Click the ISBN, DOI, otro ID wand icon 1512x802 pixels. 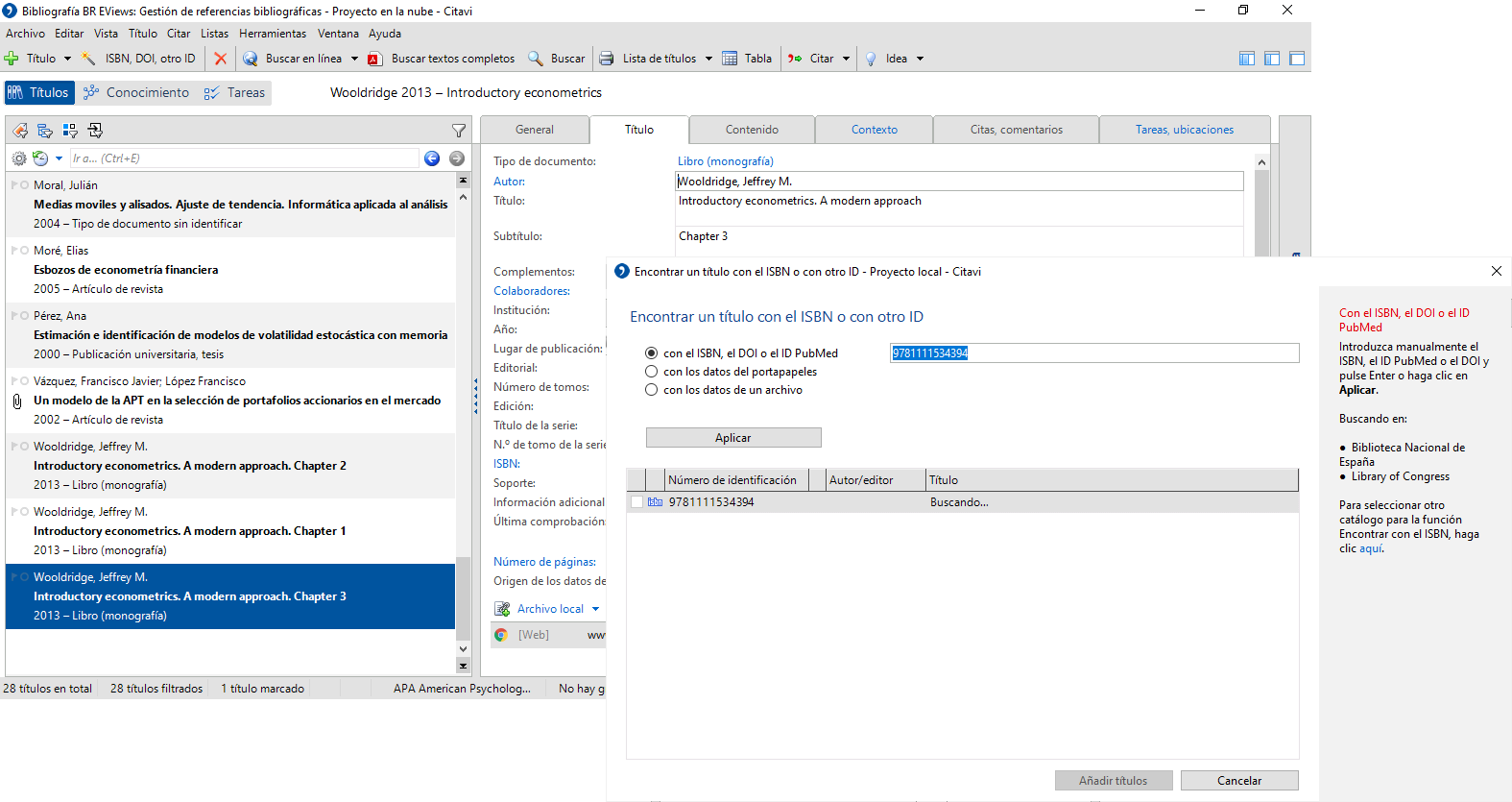(x=88, y=59)
